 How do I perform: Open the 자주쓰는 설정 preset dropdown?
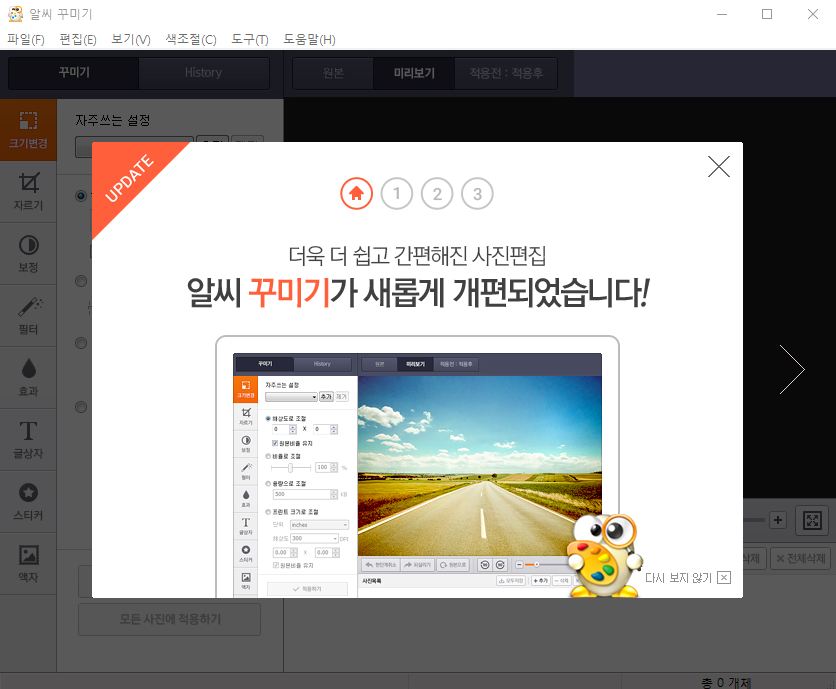click(x=133, y=148)
